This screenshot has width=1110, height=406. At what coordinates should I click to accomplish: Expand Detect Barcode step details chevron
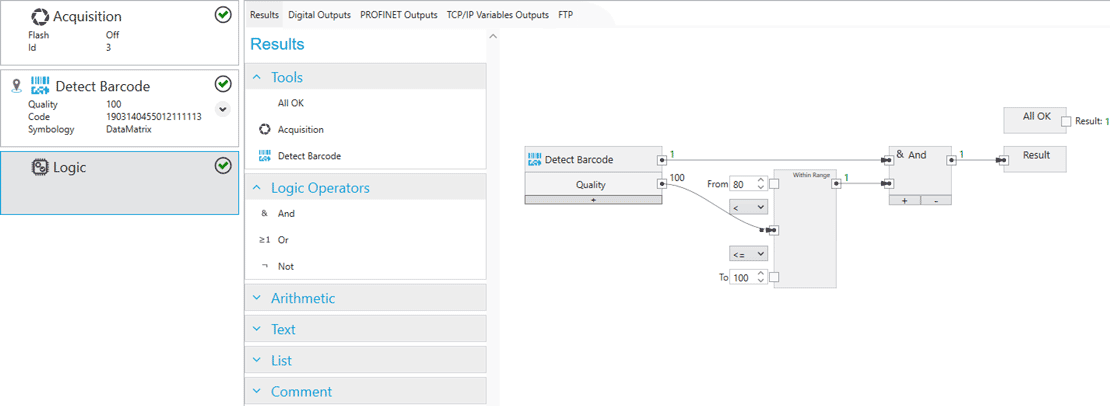coord(223,109)
